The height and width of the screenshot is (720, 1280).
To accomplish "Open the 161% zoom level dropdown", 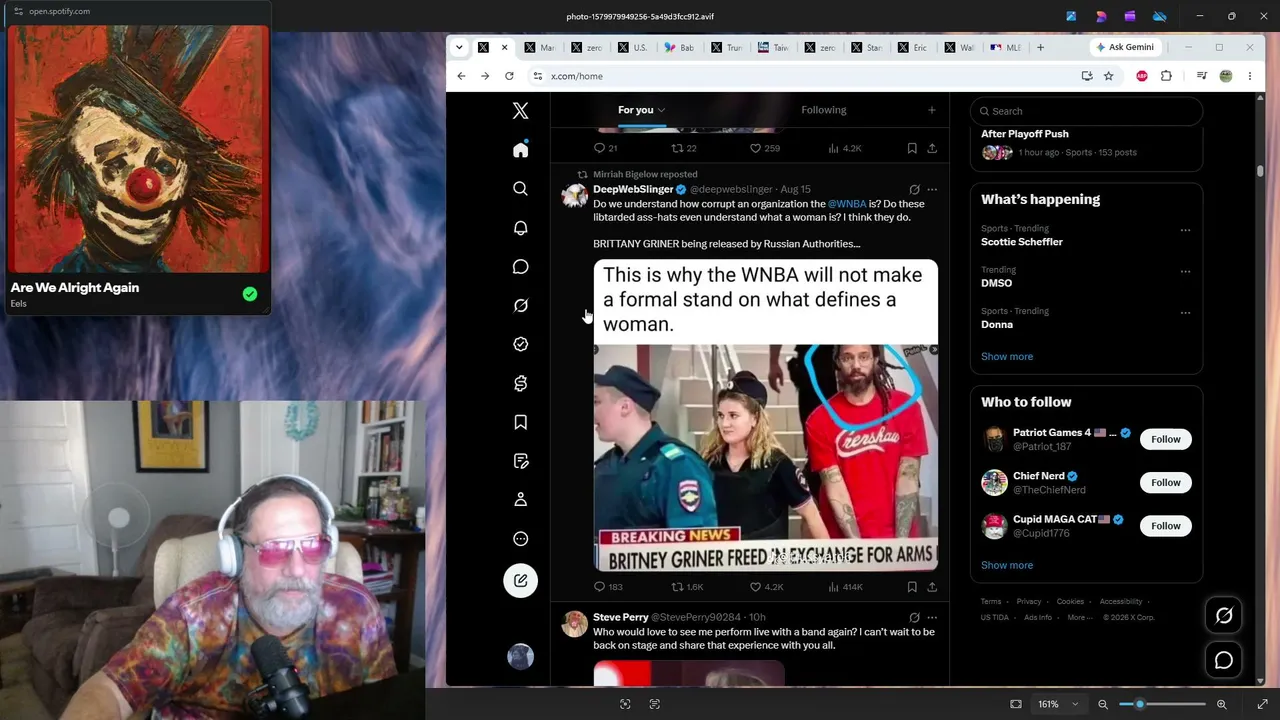I will (x=1058, y=704).
